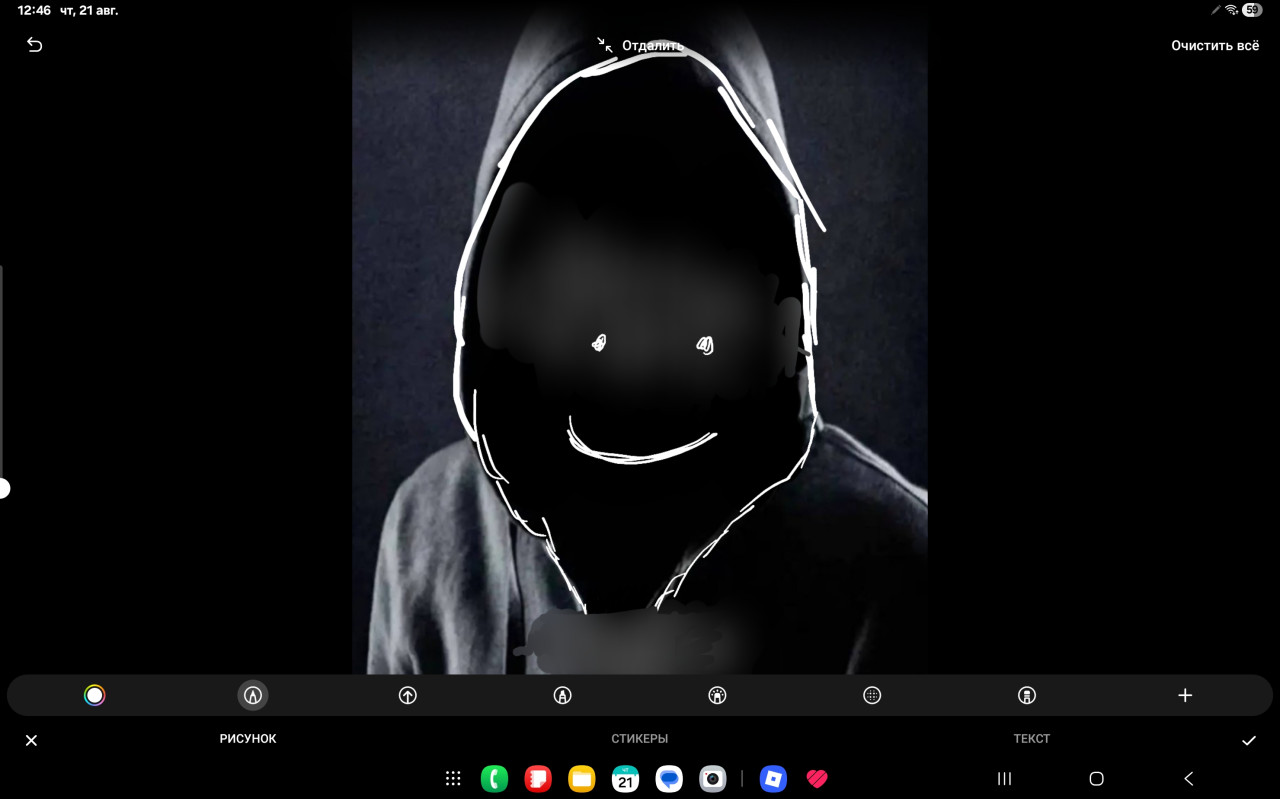1280x799 pixels.
Task: Open the rainbow color picker circle
Action: pos(94,695)
